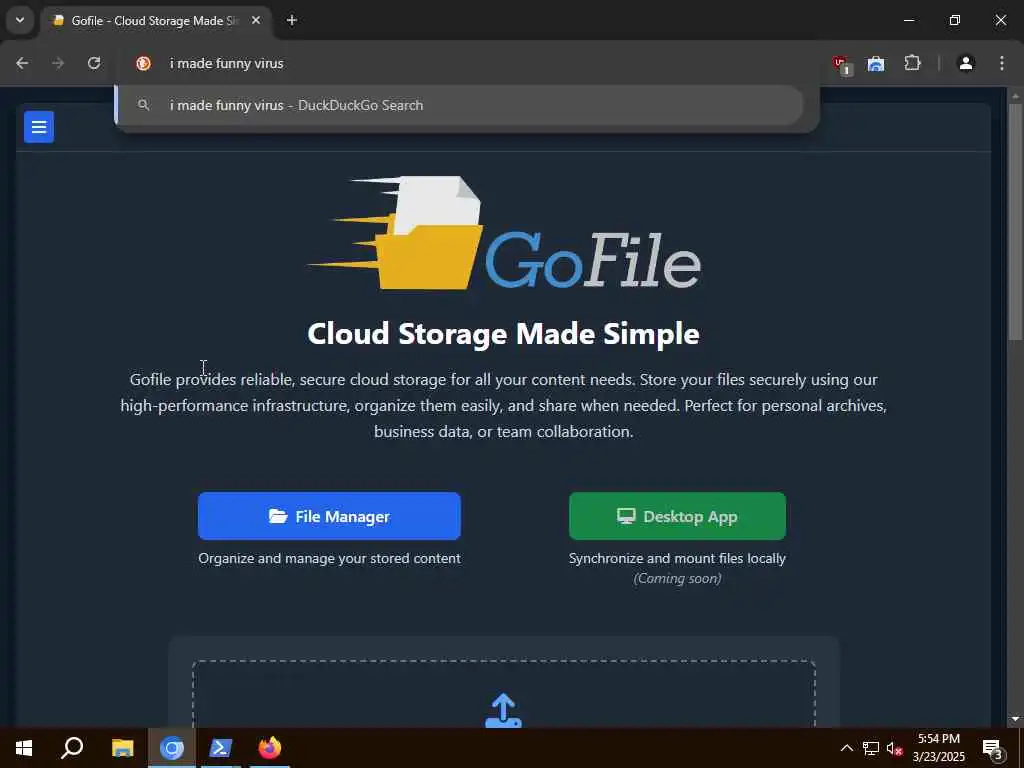Expand the tab search dropdown
This screenshot has width=1024, height=768.
[20, 20]
